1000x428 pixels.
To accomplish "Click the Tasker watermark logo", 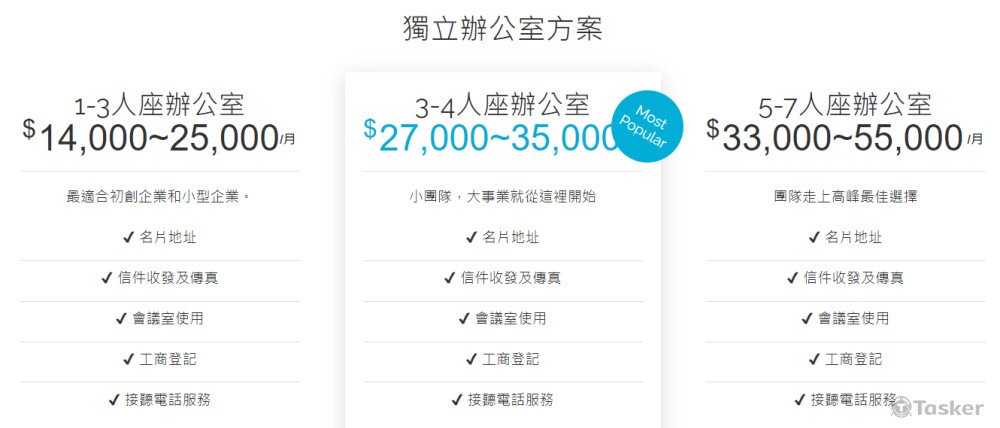I will (942, 408).
